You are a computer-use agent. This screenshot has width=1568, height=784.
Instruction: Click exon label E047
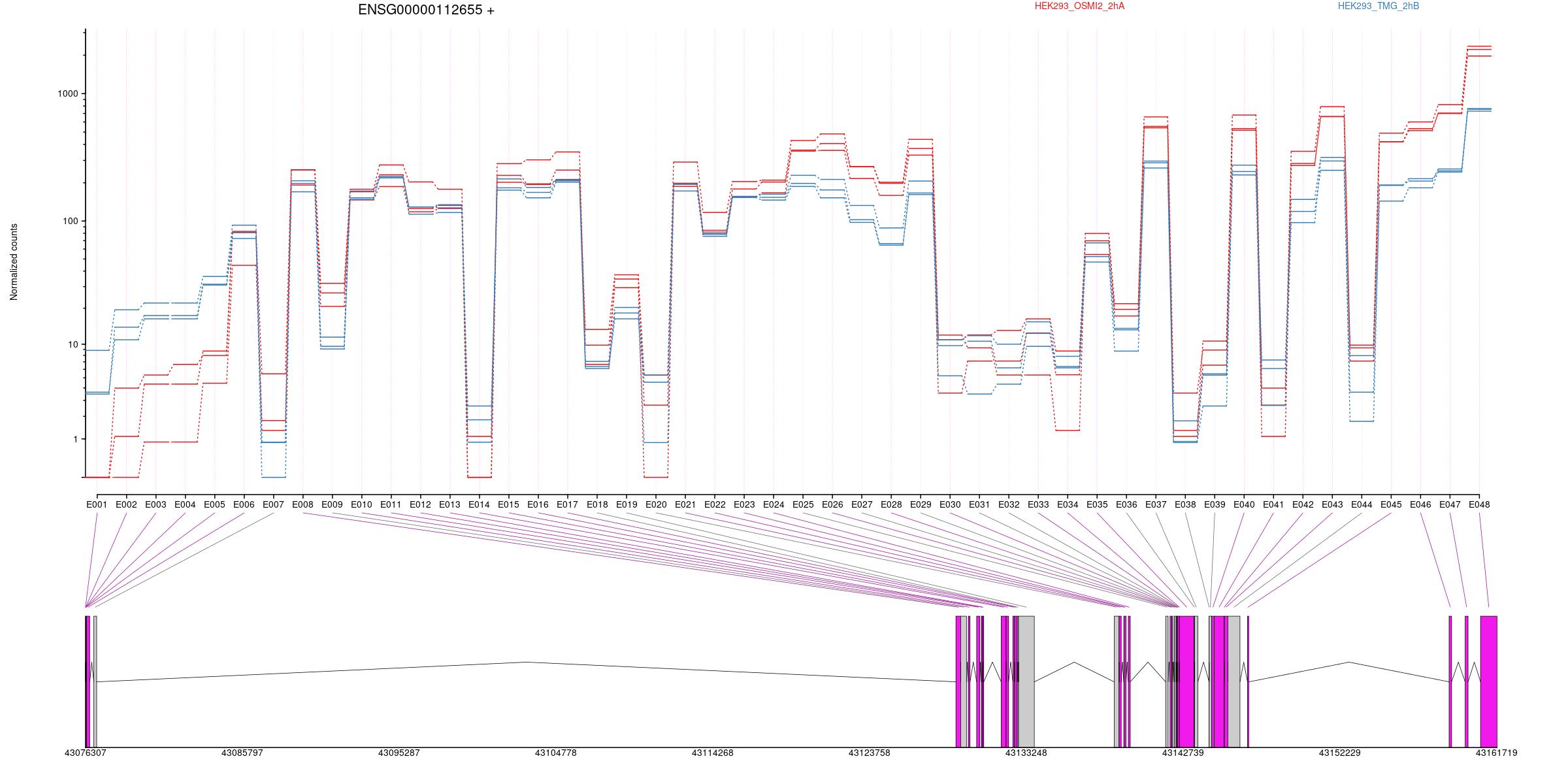[1450, 504]
